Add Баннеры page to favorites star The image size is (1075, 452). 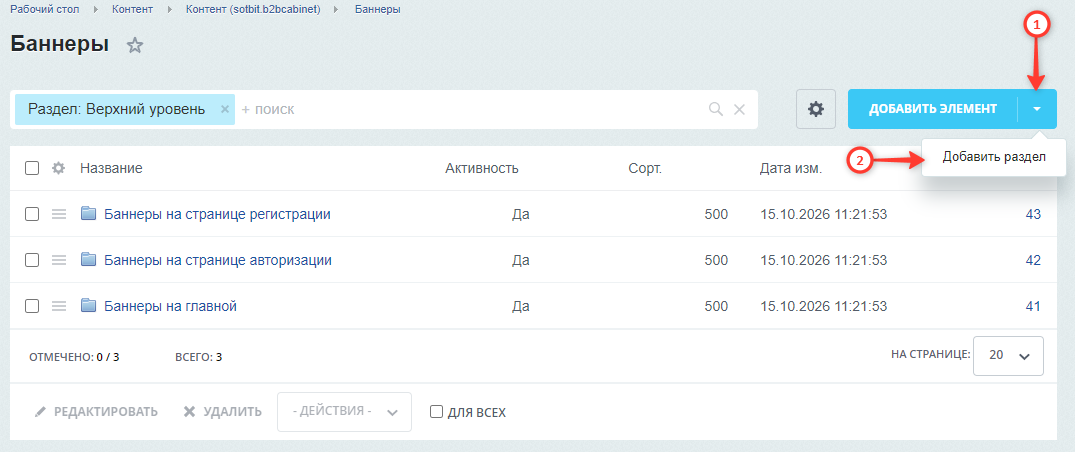point(135,46)
